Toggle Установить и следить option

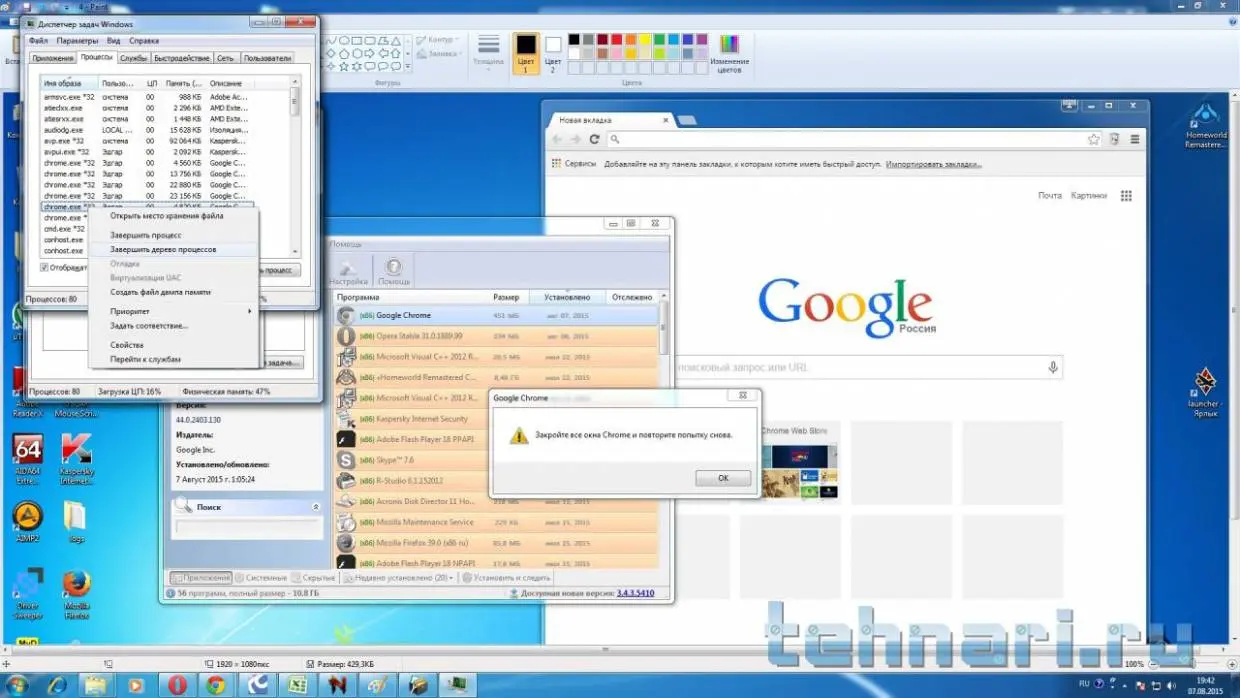click(505, 578)
